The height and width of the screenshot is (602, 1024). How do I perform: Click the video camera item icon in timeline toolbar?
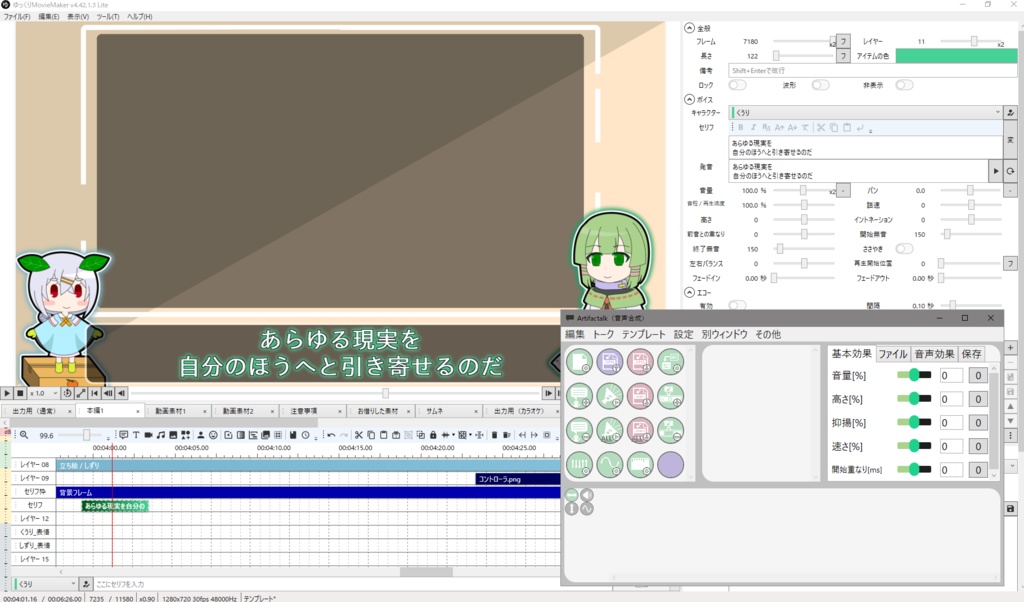148,435
